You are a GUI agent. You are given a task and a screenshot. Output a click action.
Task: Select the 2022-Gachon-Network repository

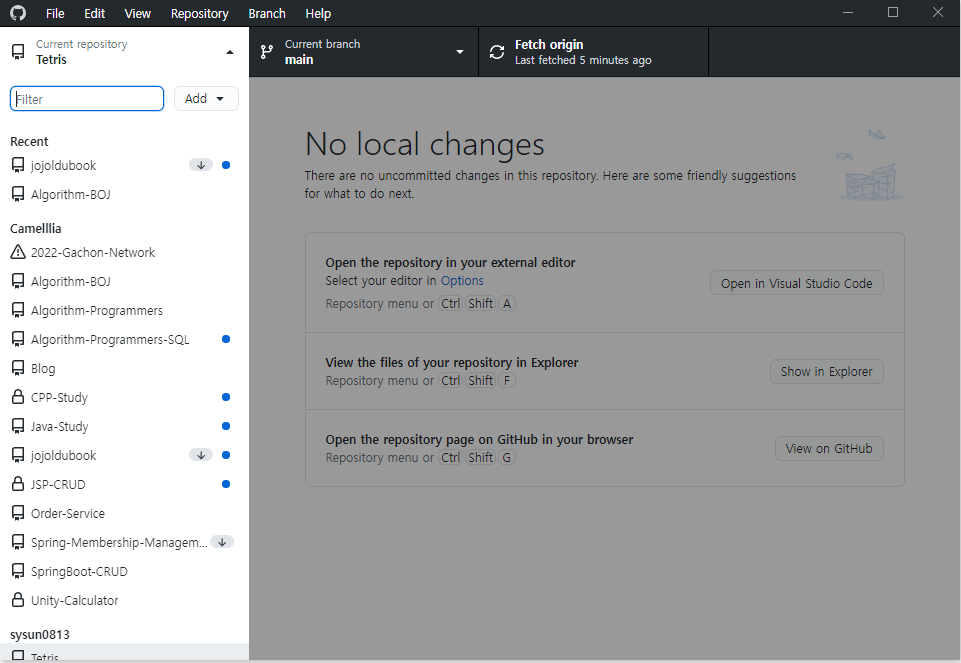tap(124, 252)
